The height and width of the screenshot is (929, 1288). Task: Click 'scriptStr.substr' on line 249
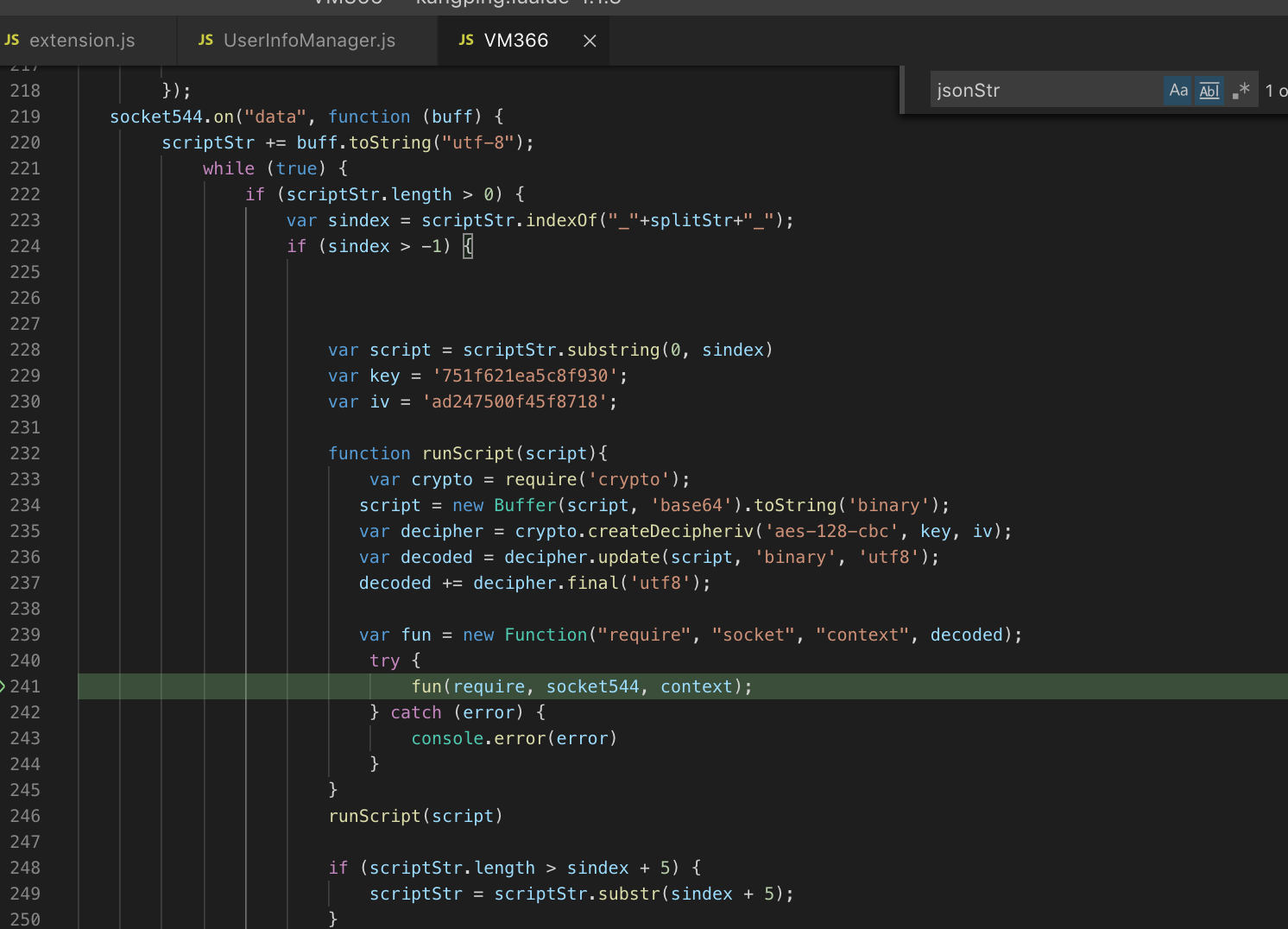pyautogui.click(x=578, y=894)
